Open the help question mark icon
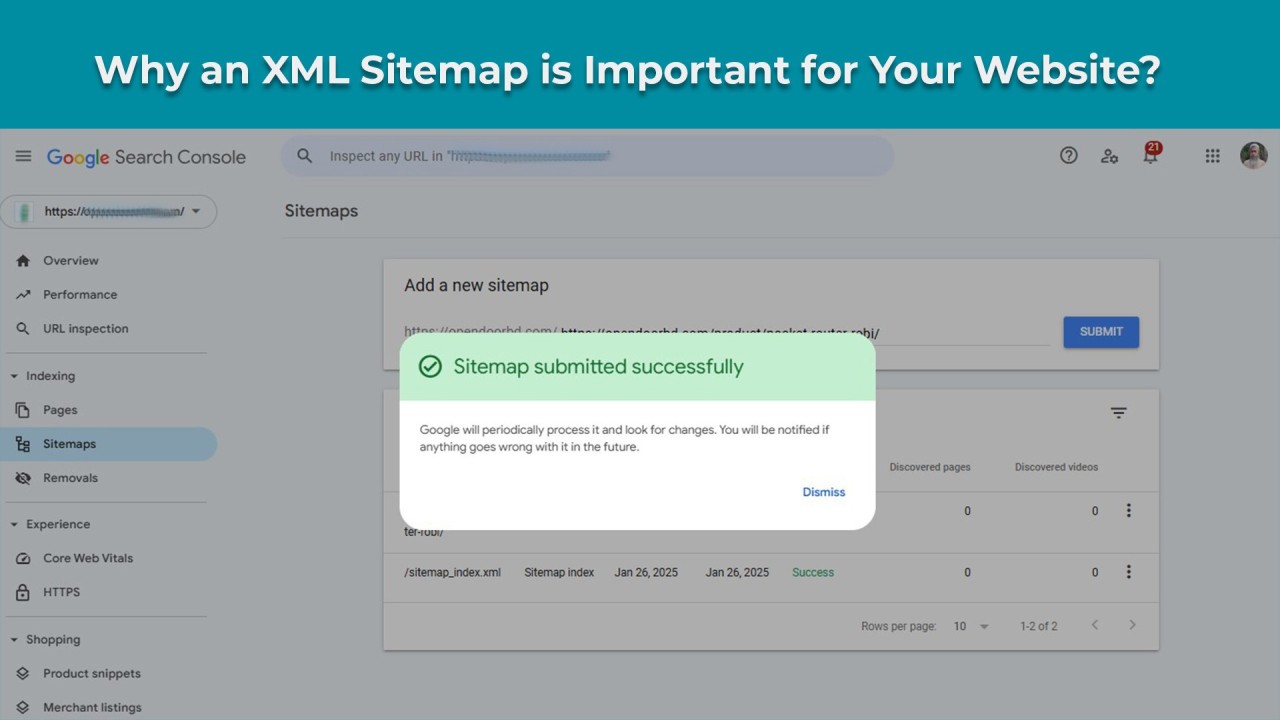The image size is (1280, 720). 1069,155
